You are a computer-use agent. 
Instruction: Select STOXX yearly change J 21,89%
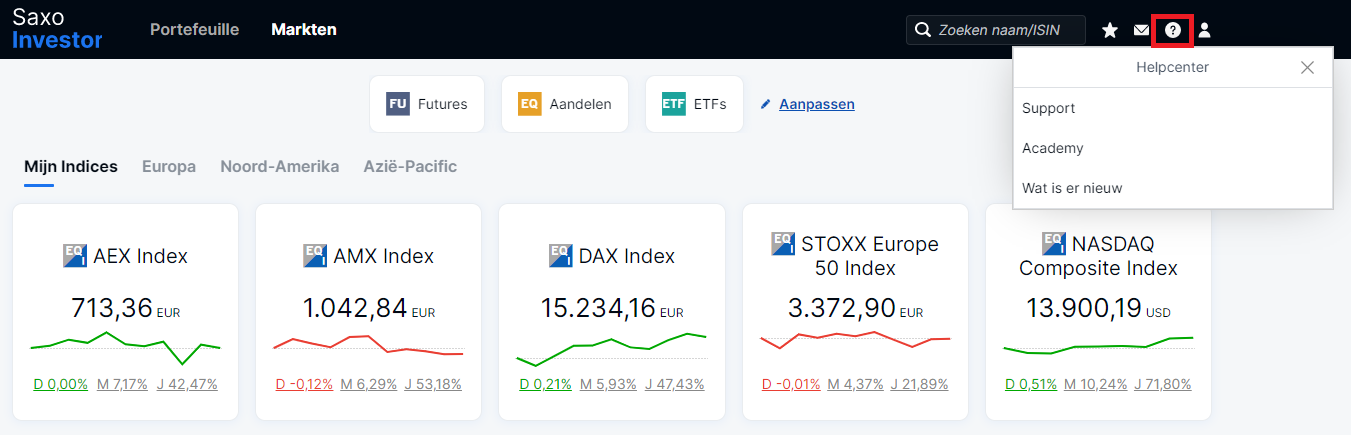[x=921, y=384]
